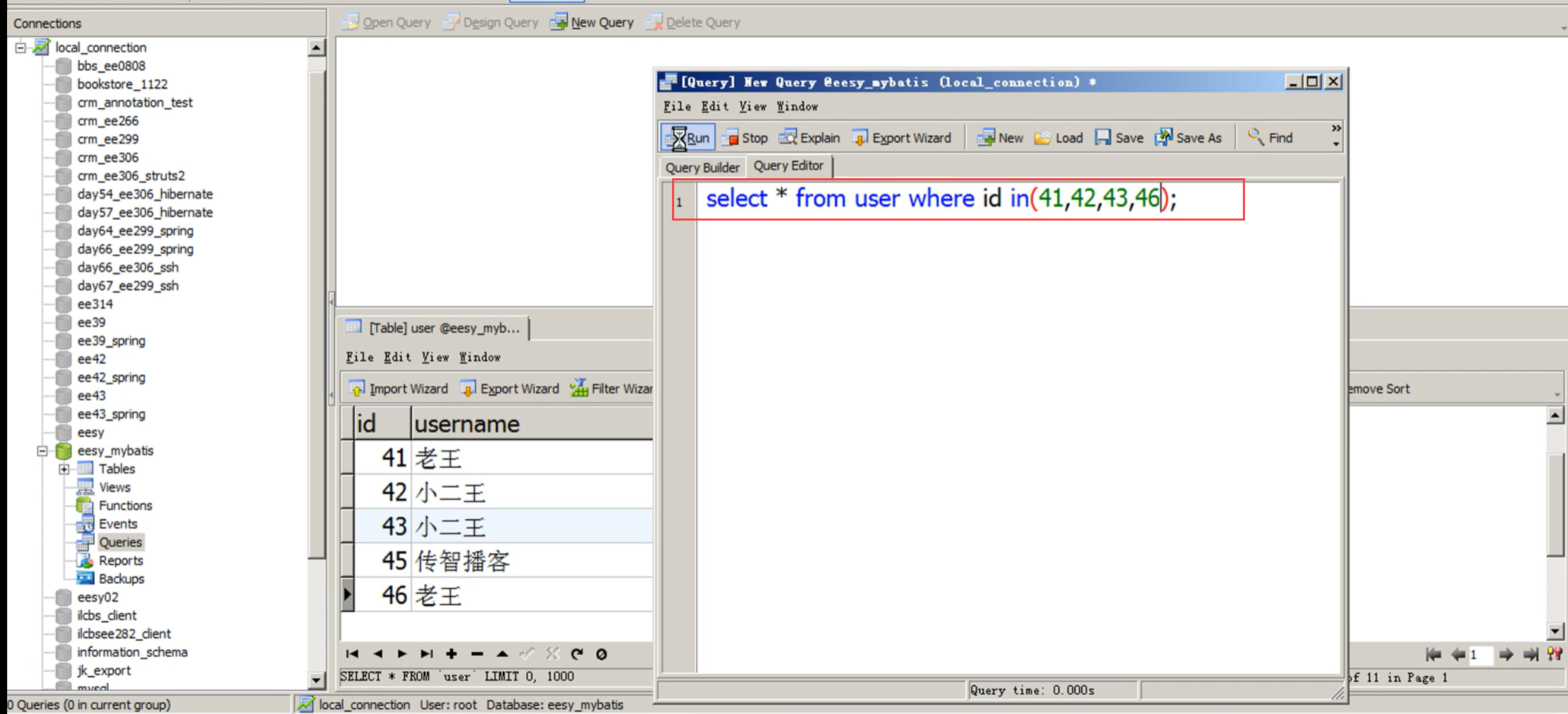Screen dimensions: 1568x714
Task: Select the Reports tree item
Action: (x=121, y=560)
